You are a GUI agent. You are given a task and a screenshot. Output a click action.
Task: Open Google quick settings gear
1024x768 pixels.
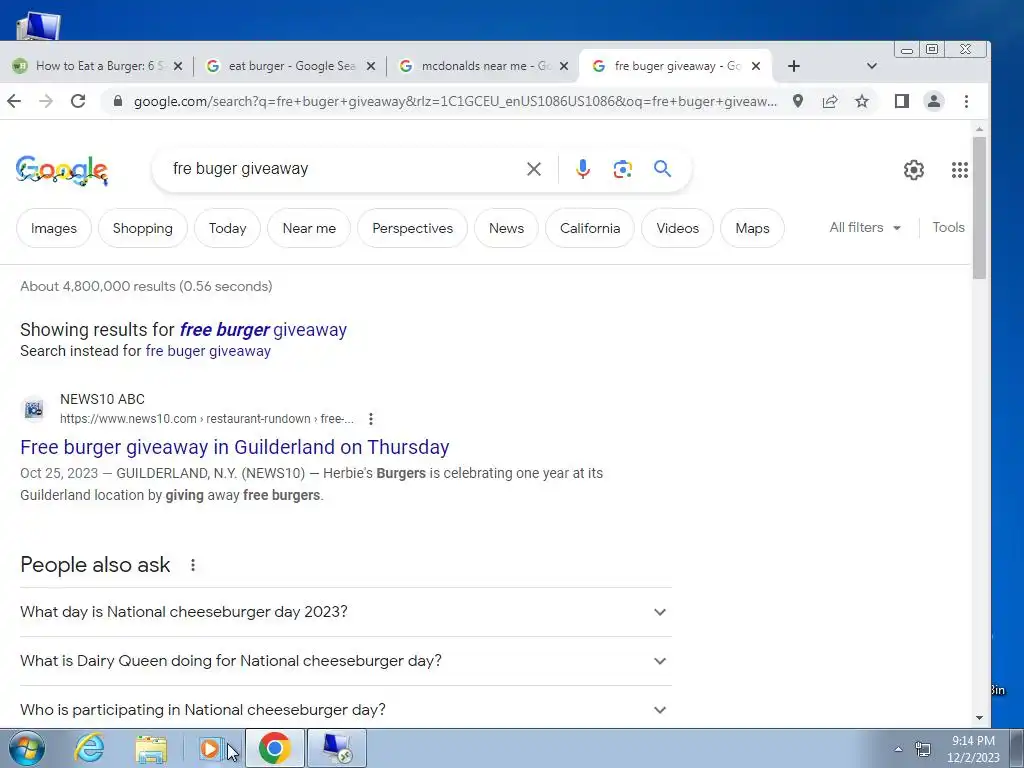point(914,170)
